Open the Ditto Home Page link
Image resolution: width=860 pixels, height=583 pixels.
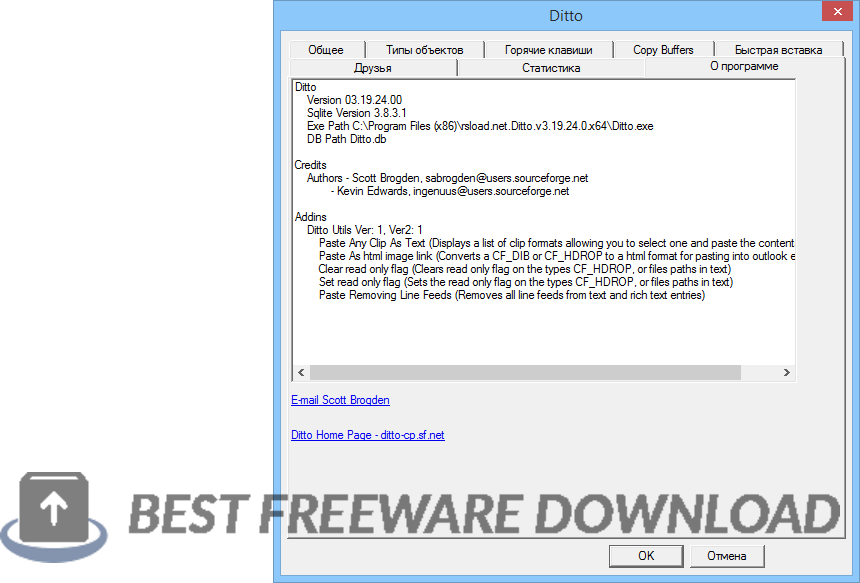coord(367,435)
